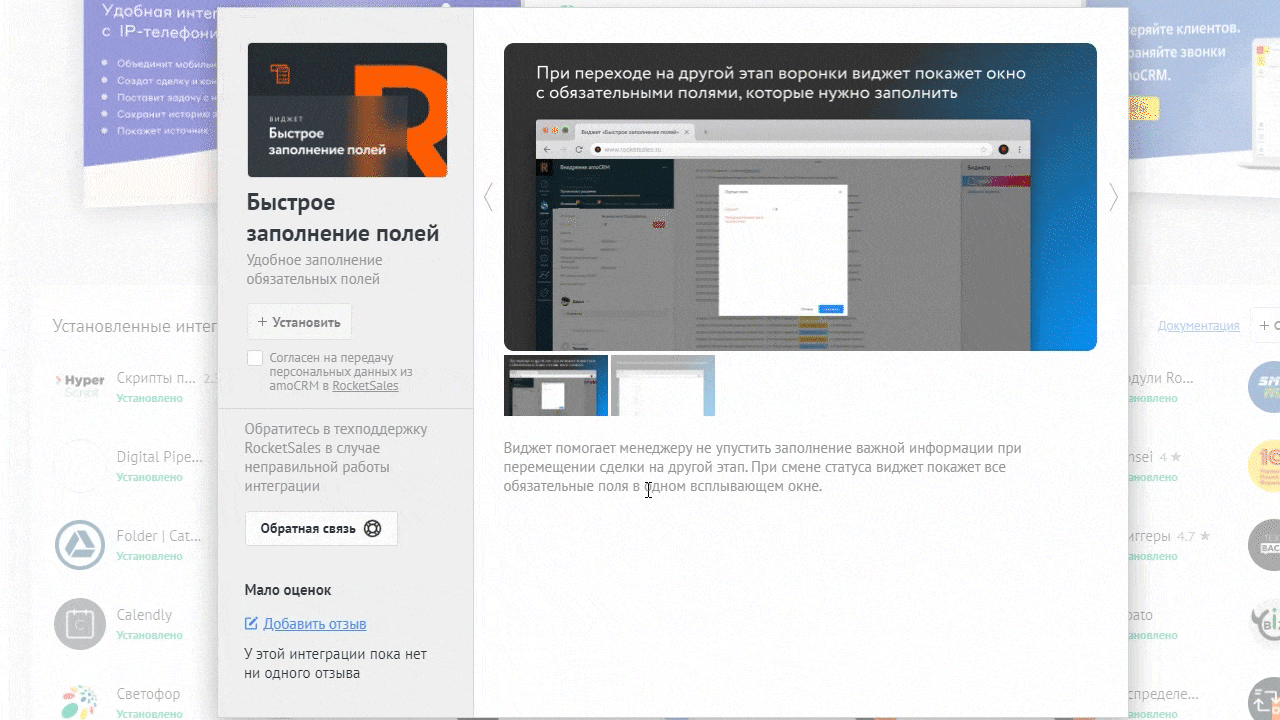Screen dimensions: 1280x720
Task: Click the gray Tex Back integration icon
Action: coord(1265,545)
